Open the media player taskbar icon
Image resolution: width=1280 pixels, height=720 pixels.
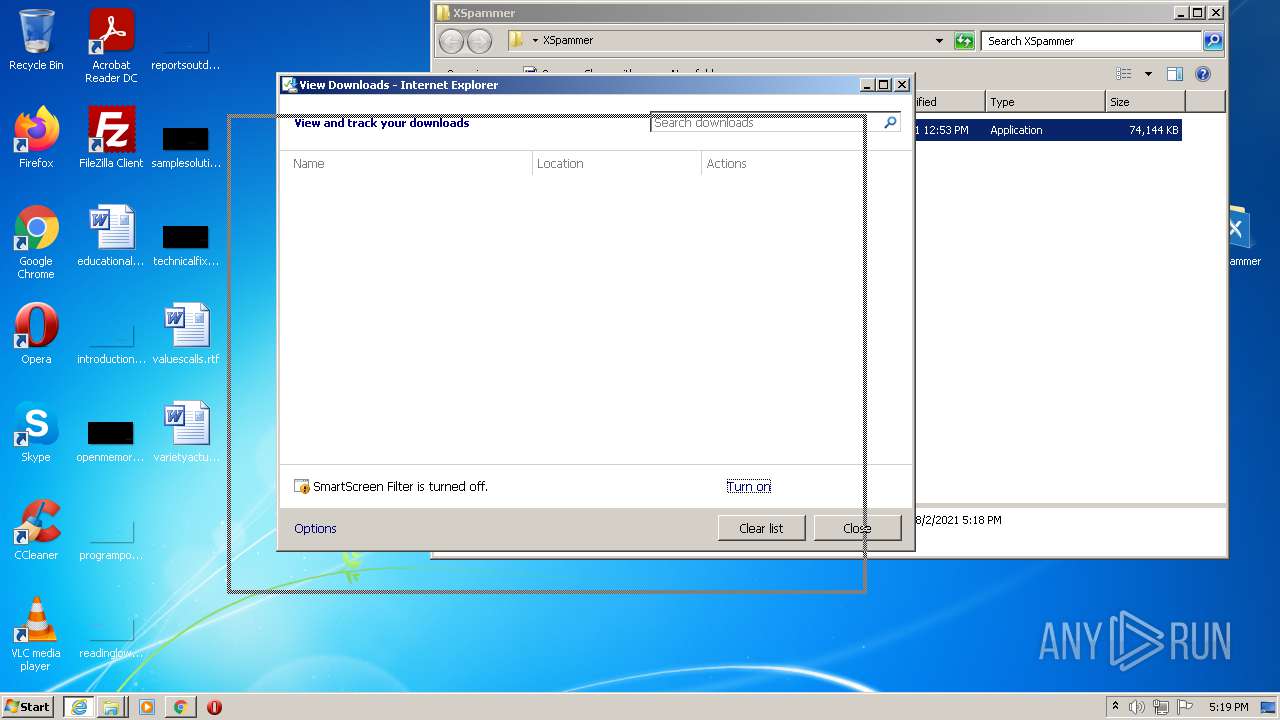click(147, 707)
